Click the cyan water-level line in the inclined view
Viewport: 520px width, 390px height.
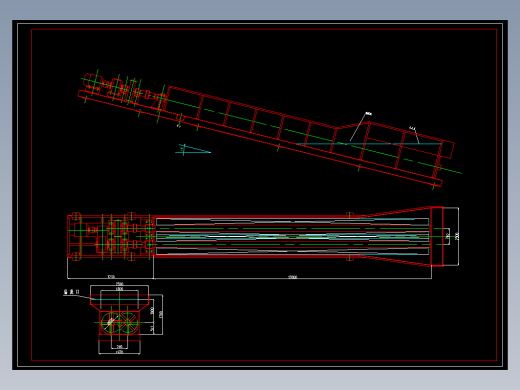coord(369,144)
